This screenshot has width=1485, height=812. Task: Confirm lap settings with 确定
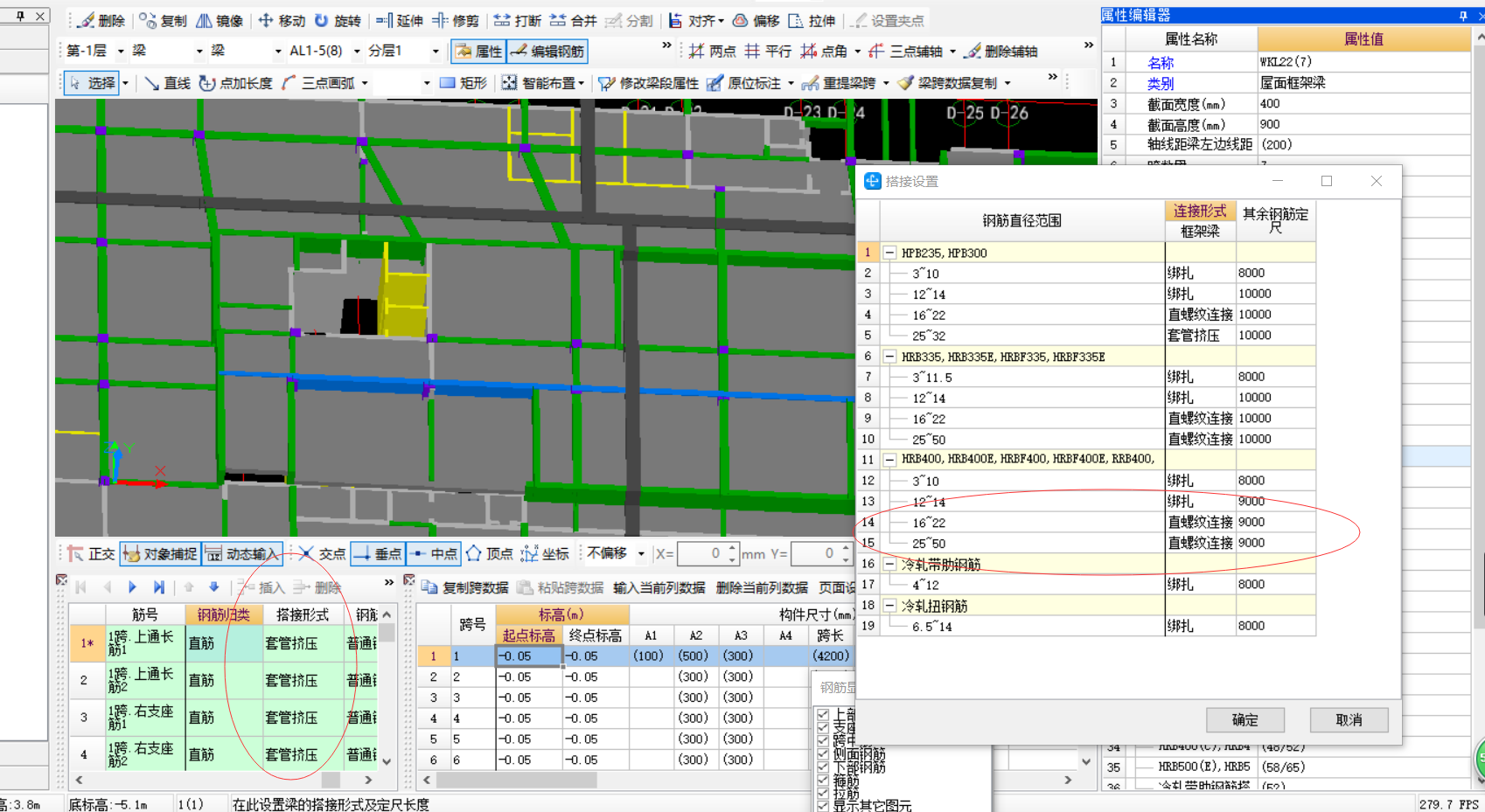(1245, 720)
